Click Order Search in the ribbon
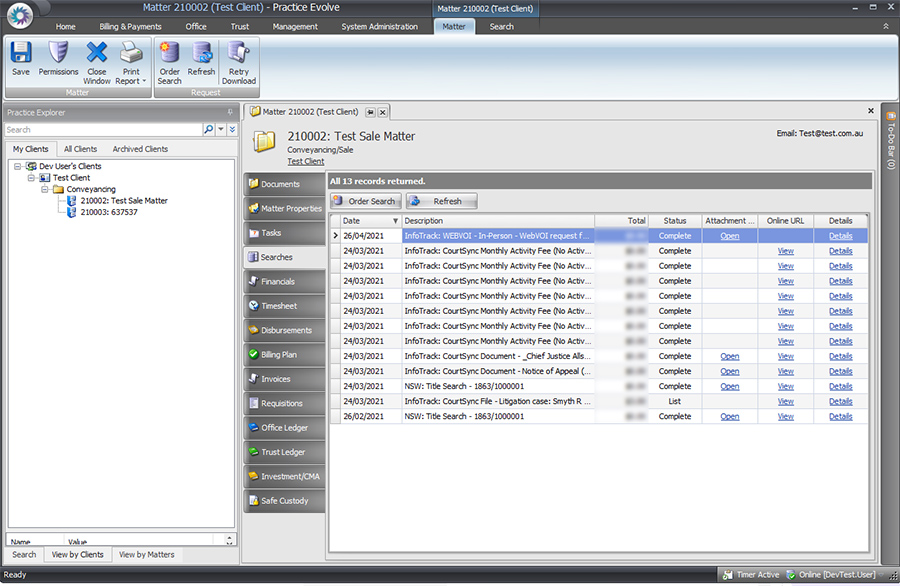 point(169,63)
